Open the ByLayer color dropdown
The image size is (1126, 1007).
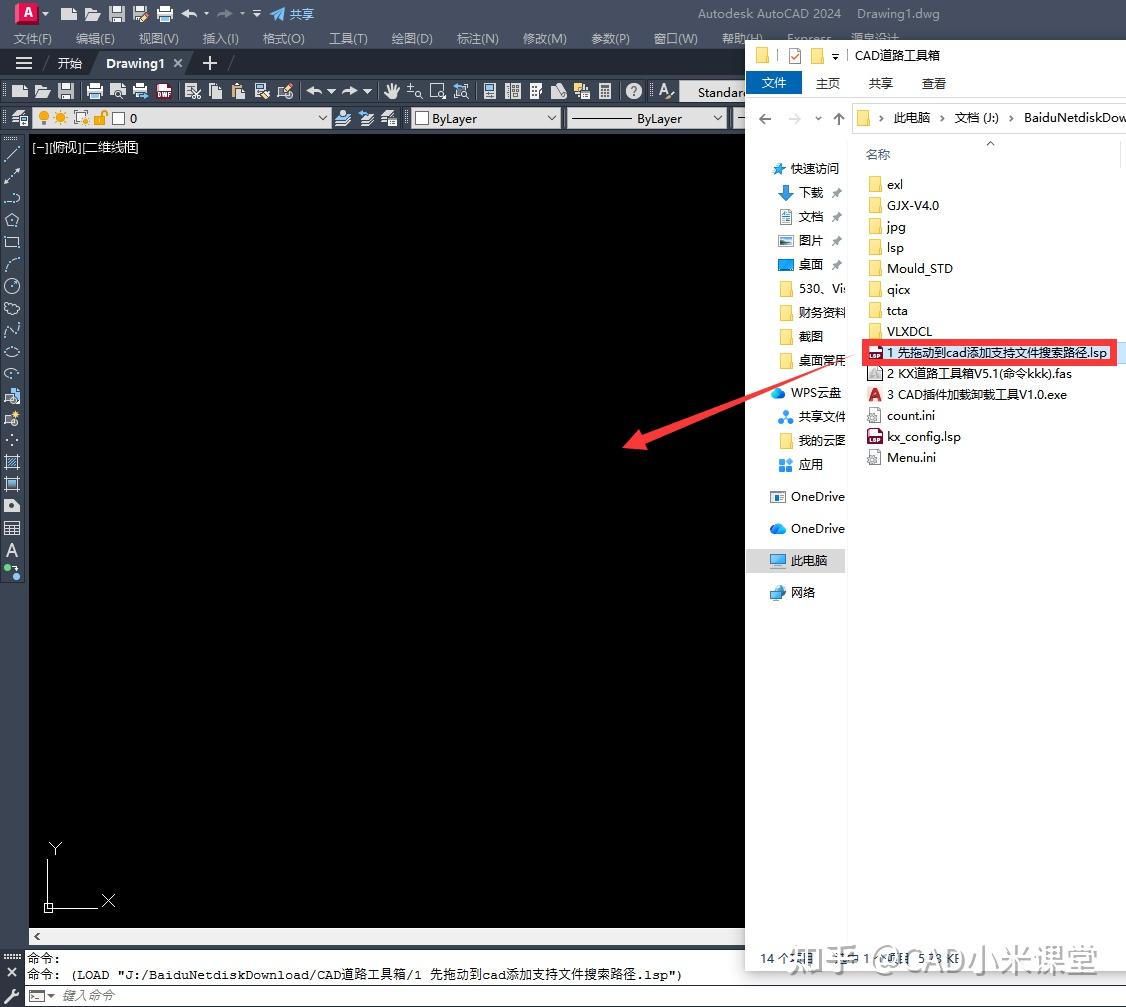coord(486,118)
